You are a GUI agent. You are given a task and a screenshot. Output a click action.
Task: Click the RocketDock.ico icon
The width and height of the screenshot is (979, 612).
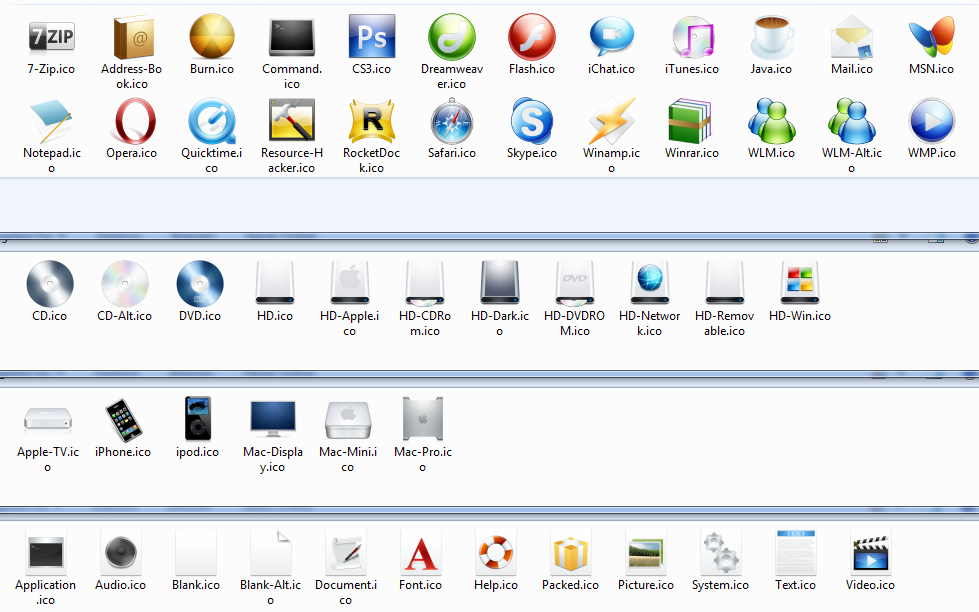click(x=371, y=122)
